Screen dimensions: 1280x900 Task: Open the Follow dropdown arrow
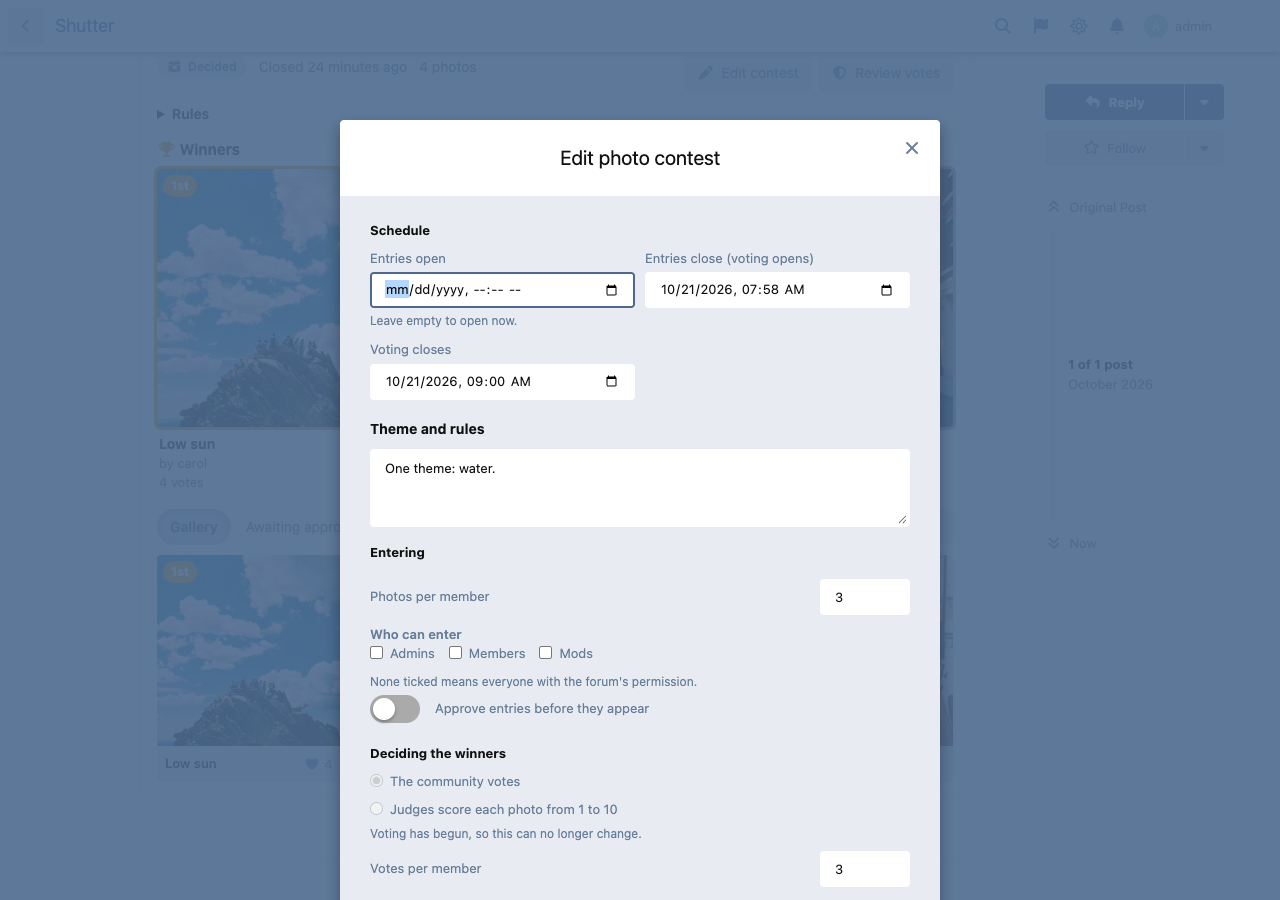tap(1204, 148)
